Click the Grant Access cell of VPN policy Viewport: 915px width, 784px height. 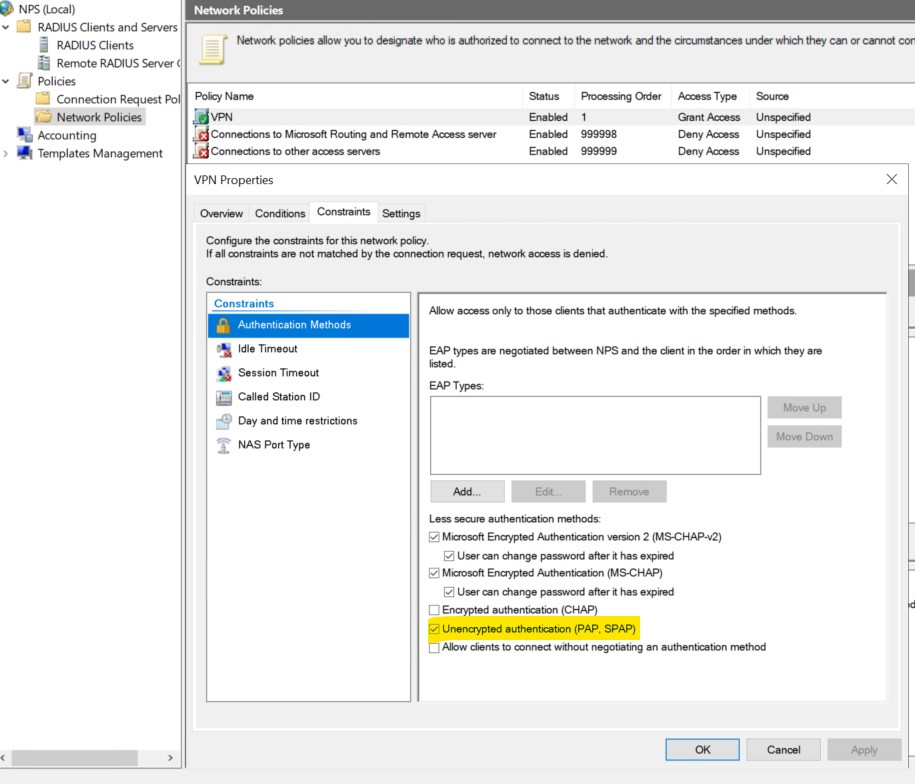point(709,117)
